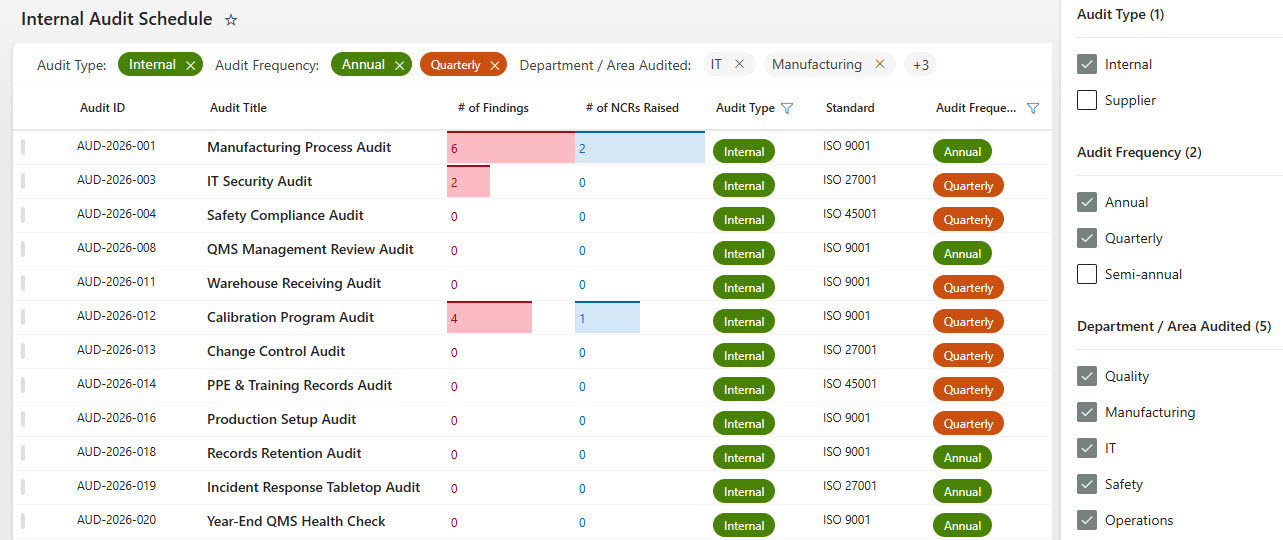Viewport: 1283px width, 540px height.
Task: Uncheck the Quality department checkbox
Action: coord(1087,376)
